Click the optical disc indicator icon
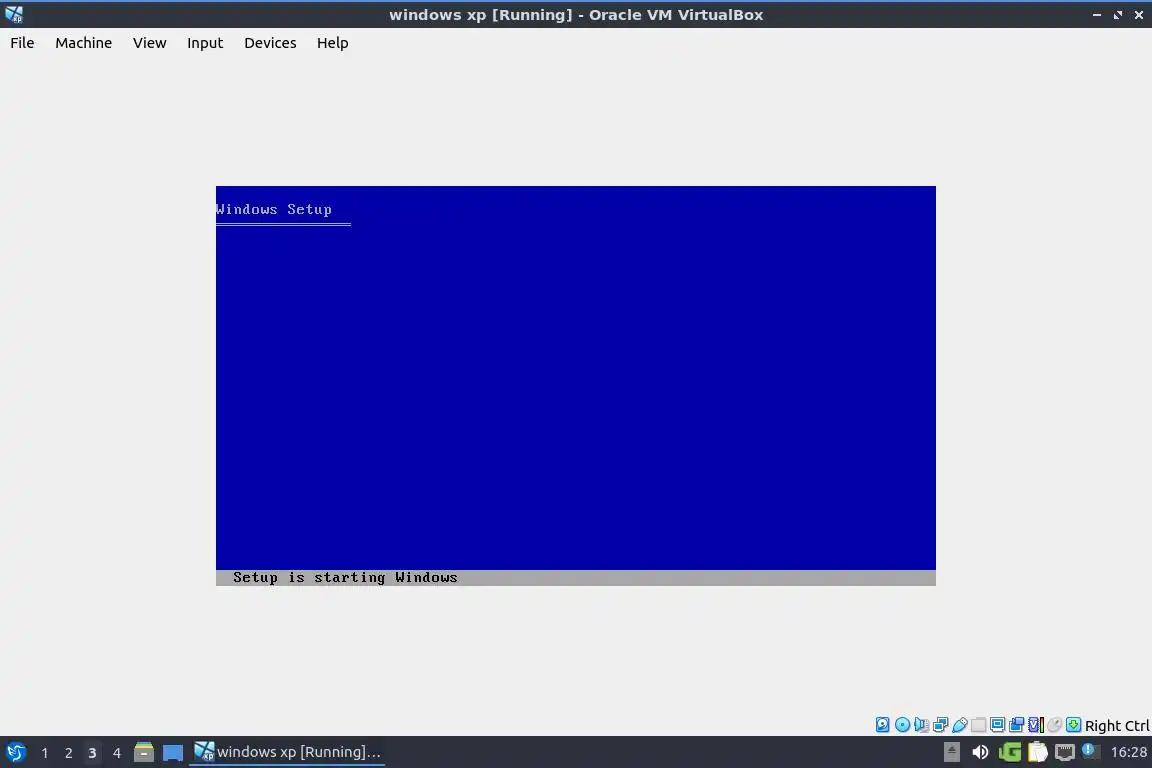The image size is (1152, 768). (902, 725)
